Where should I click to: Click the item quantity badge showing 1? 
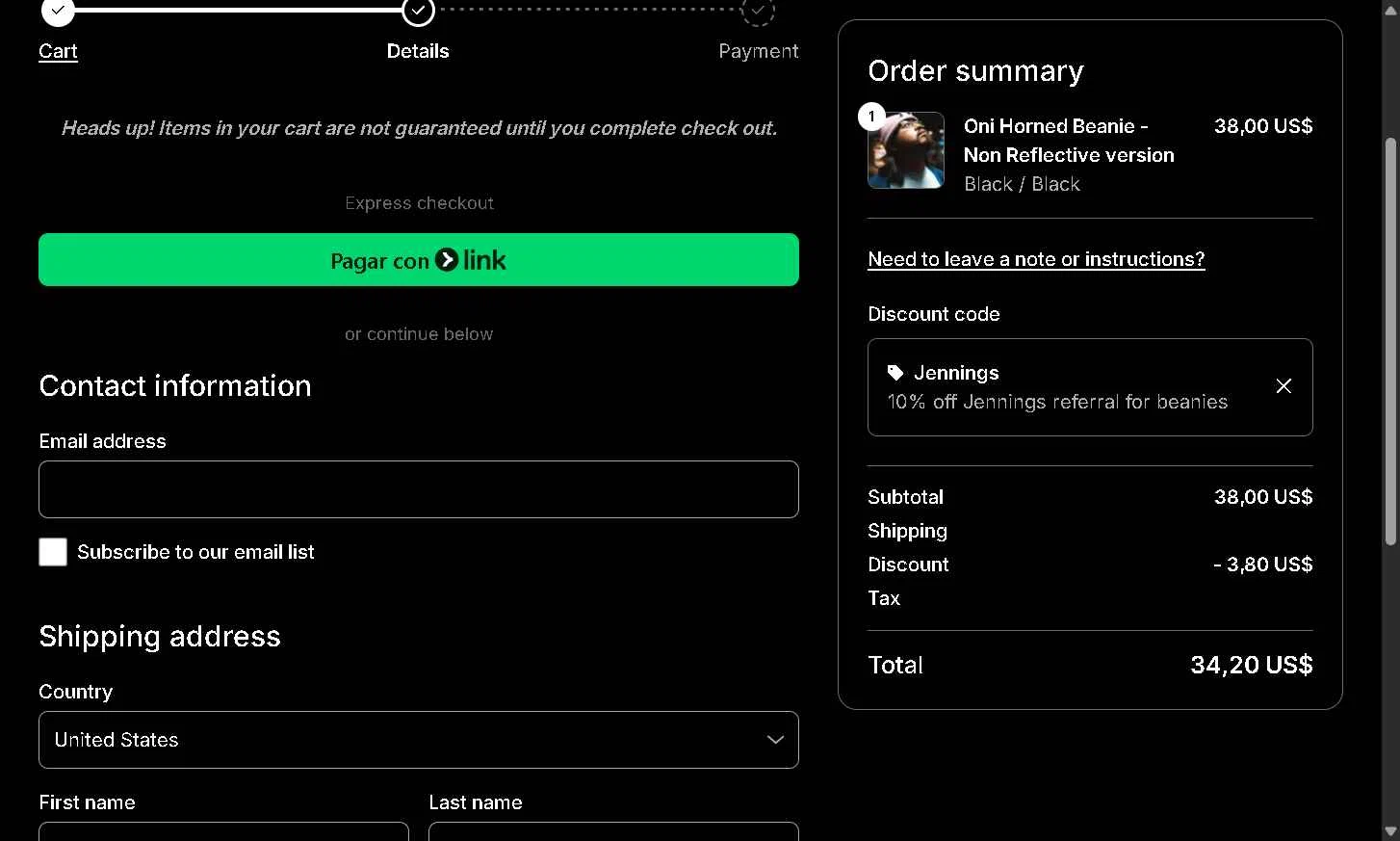click(871, 117)
